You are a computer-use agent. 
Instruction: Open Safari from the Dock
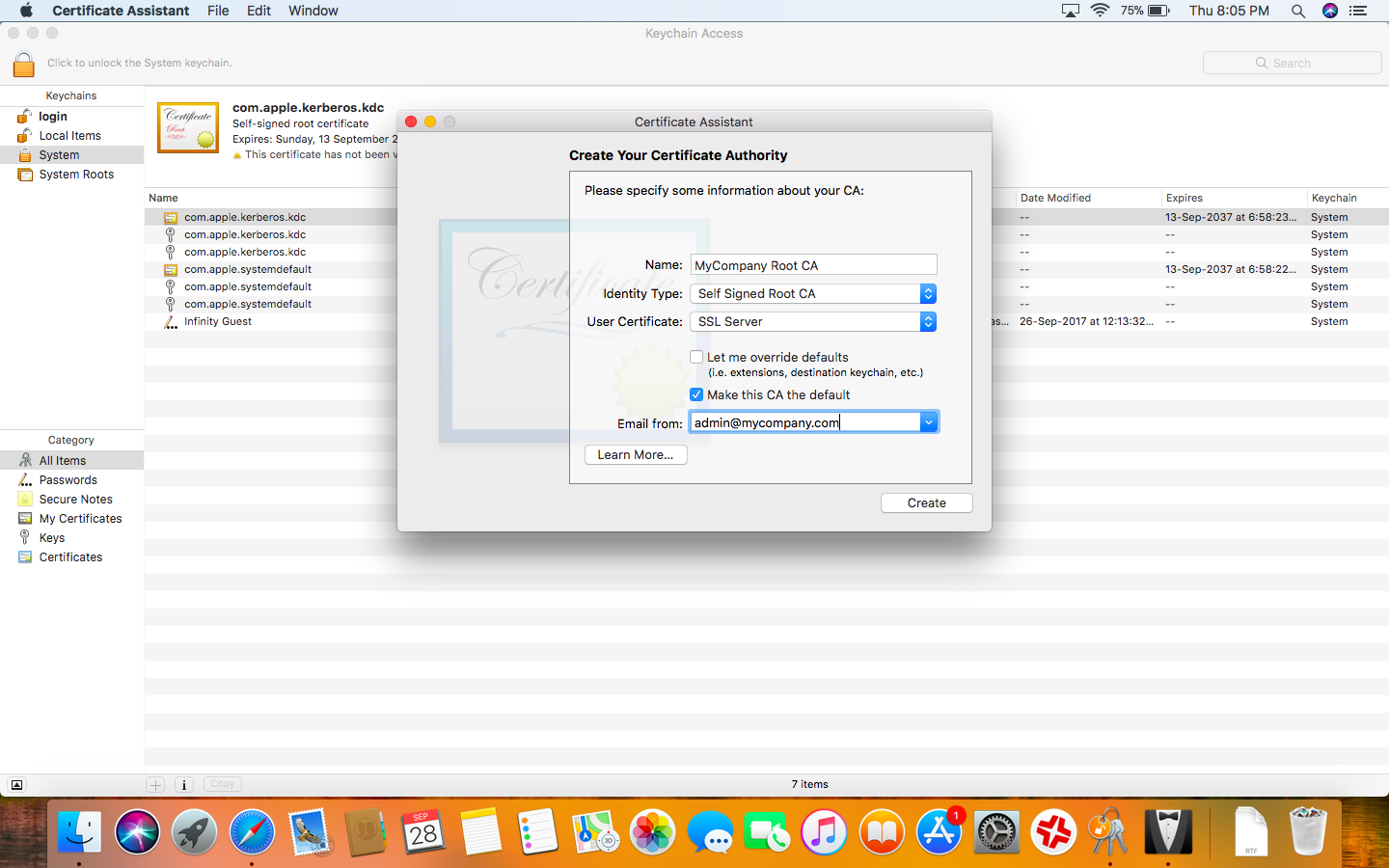click(252, 831)
